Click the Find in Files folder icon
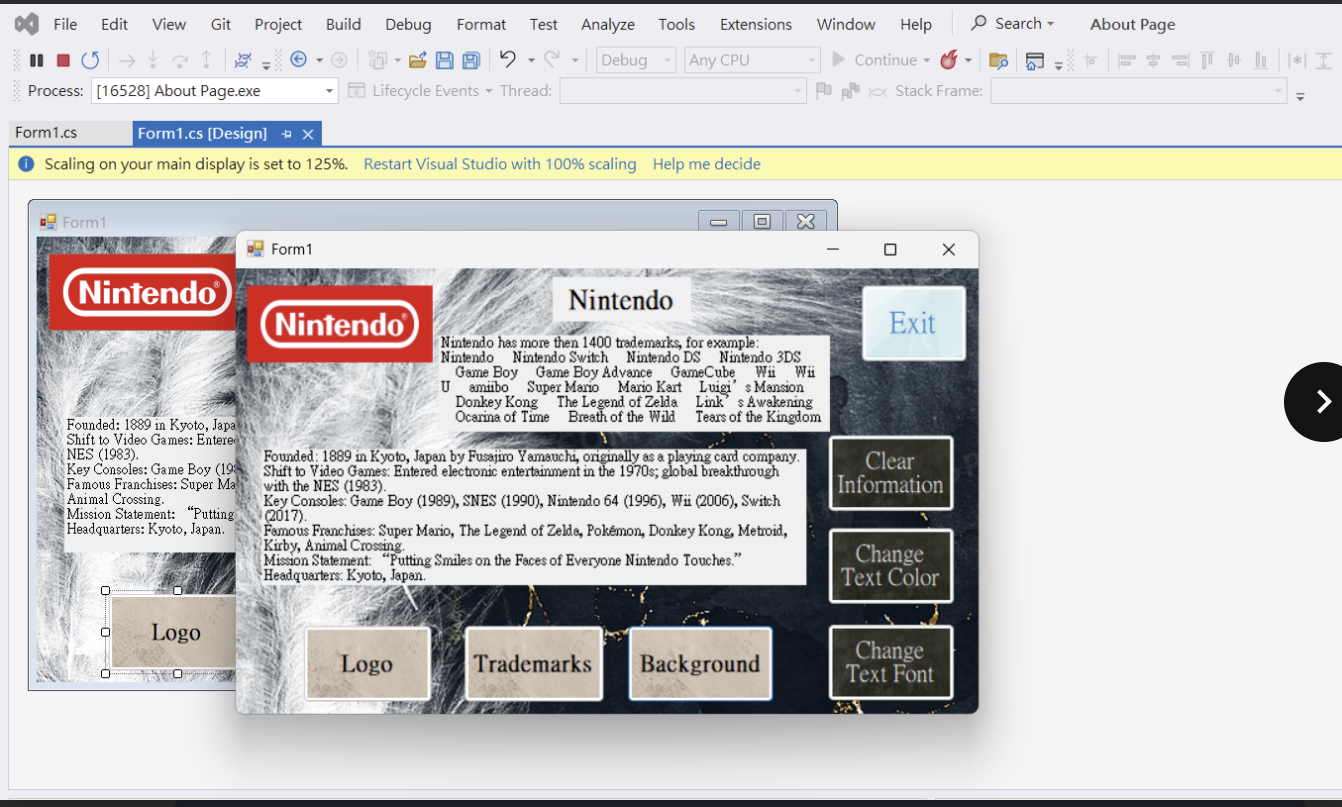Image resolution: width=1342 pixels, height=807 pixels. (997, 61)
